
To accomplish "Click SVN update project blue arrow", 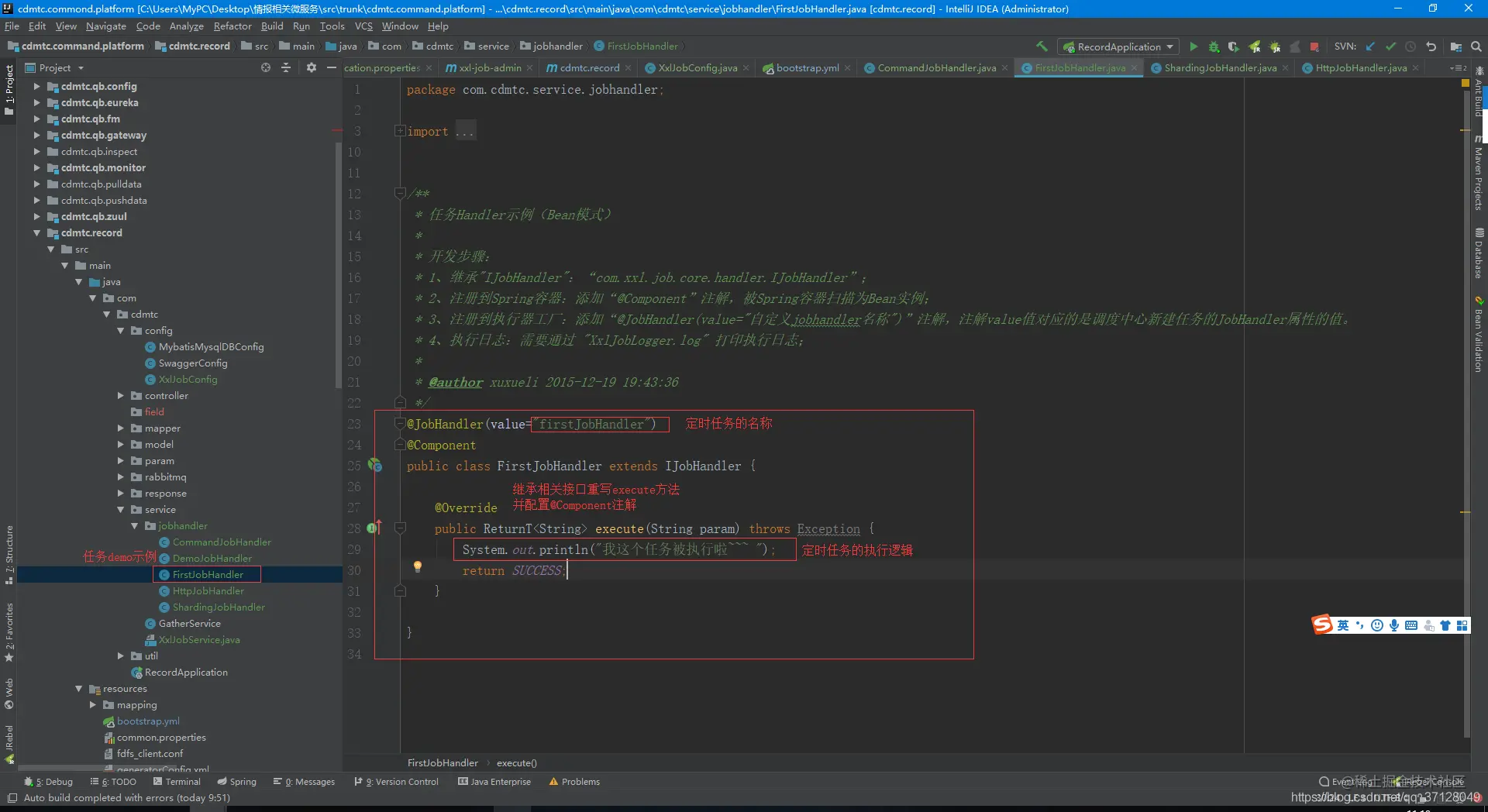I will (1370, 46).
